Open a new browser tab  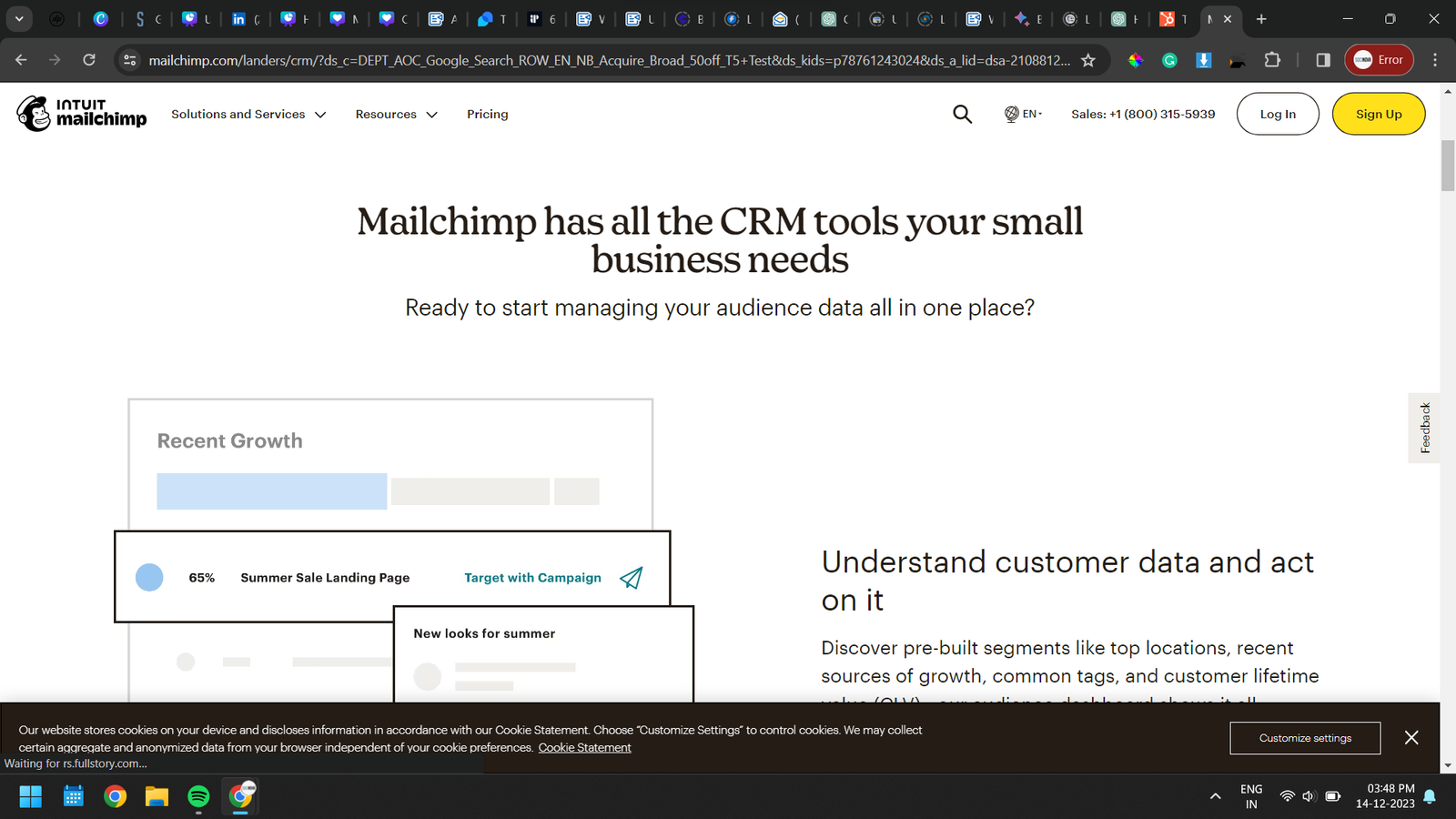click(x=1261, y=19)
